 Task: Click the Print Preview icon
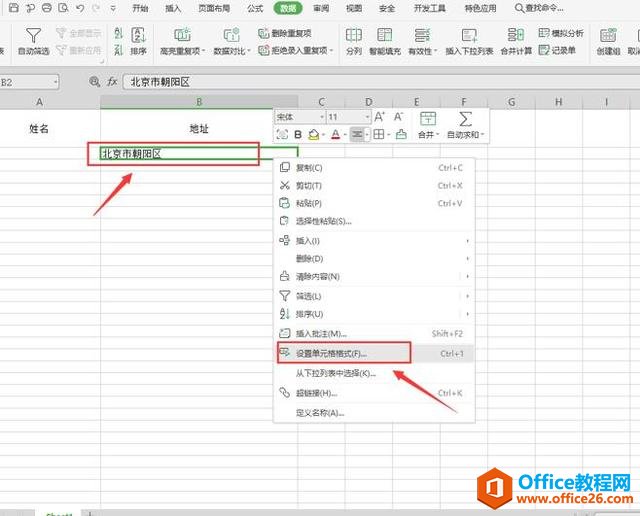point(63,7)
